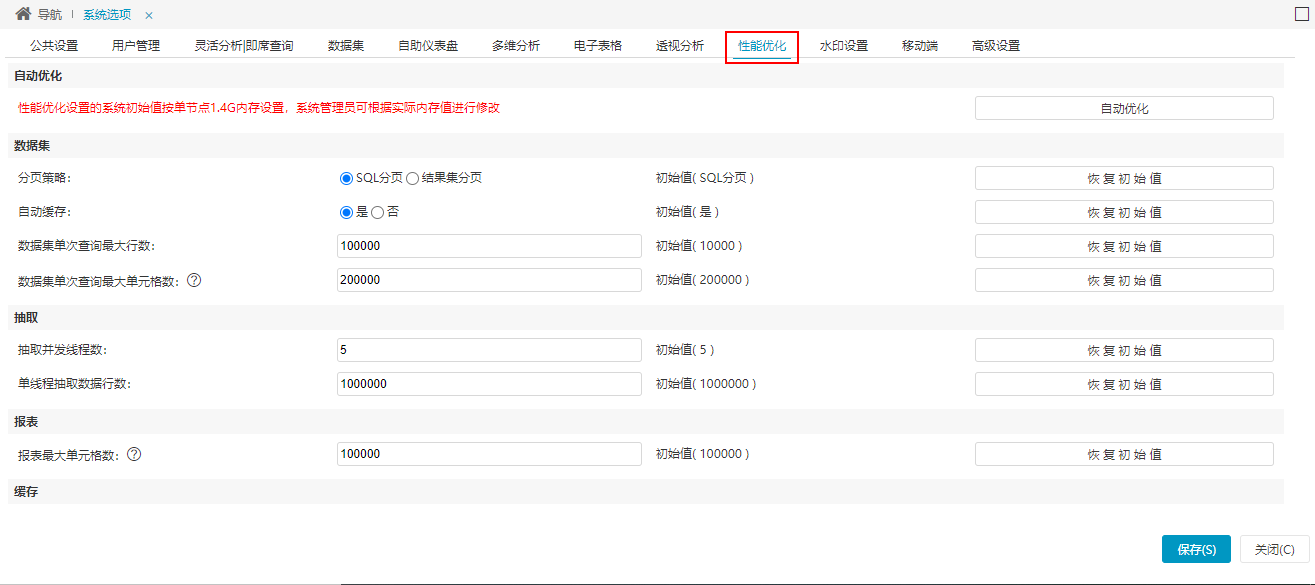Click the 初始值( SQL分页 ) text
Screen dimensions: 1315x585
click(x=704, y=178)
